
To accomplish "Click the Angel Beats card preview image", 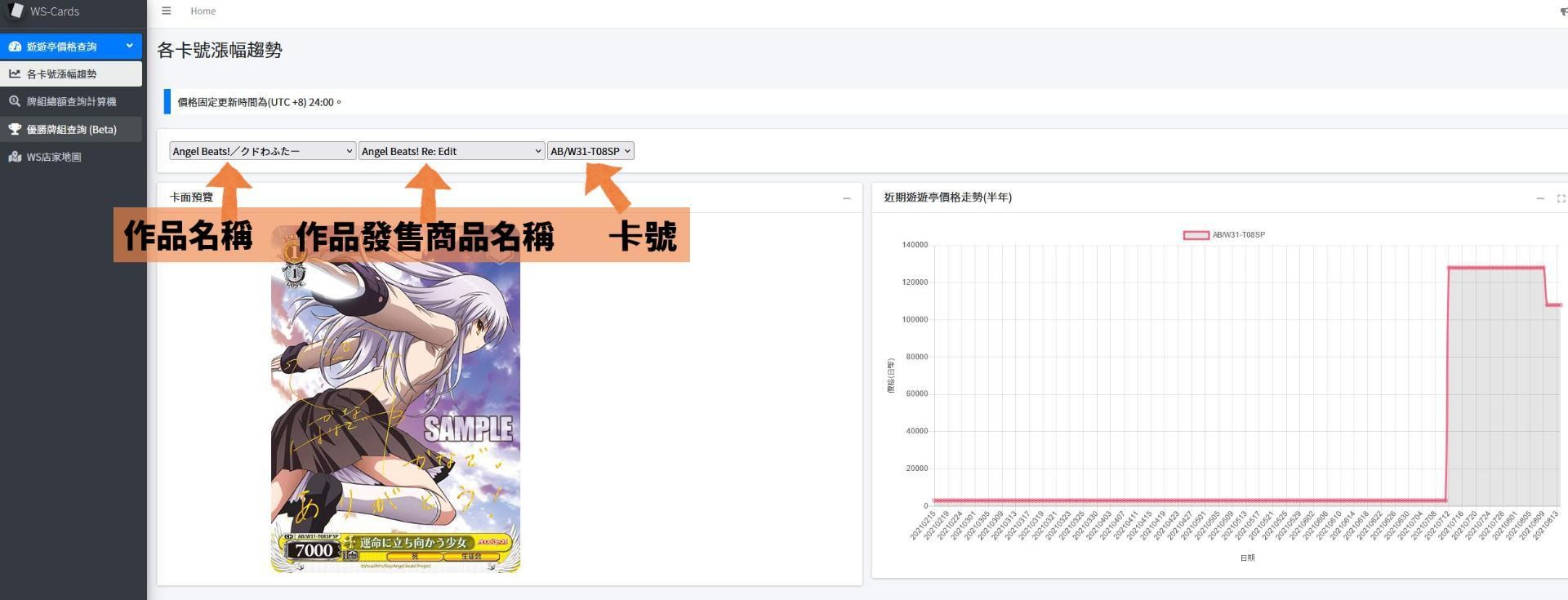I will (x=395, y=408).
